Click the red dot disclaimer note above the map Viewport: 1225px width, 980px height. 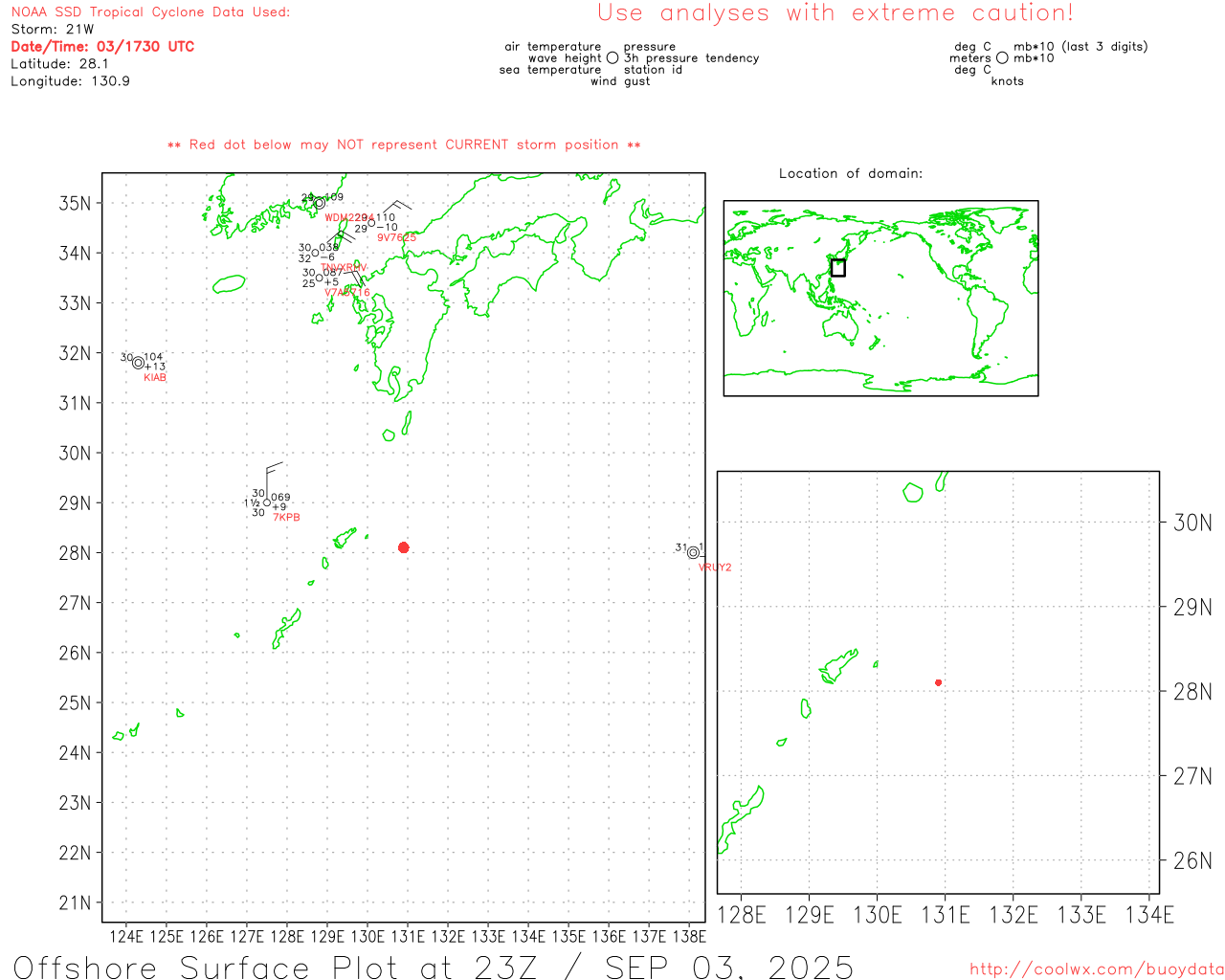404,145
